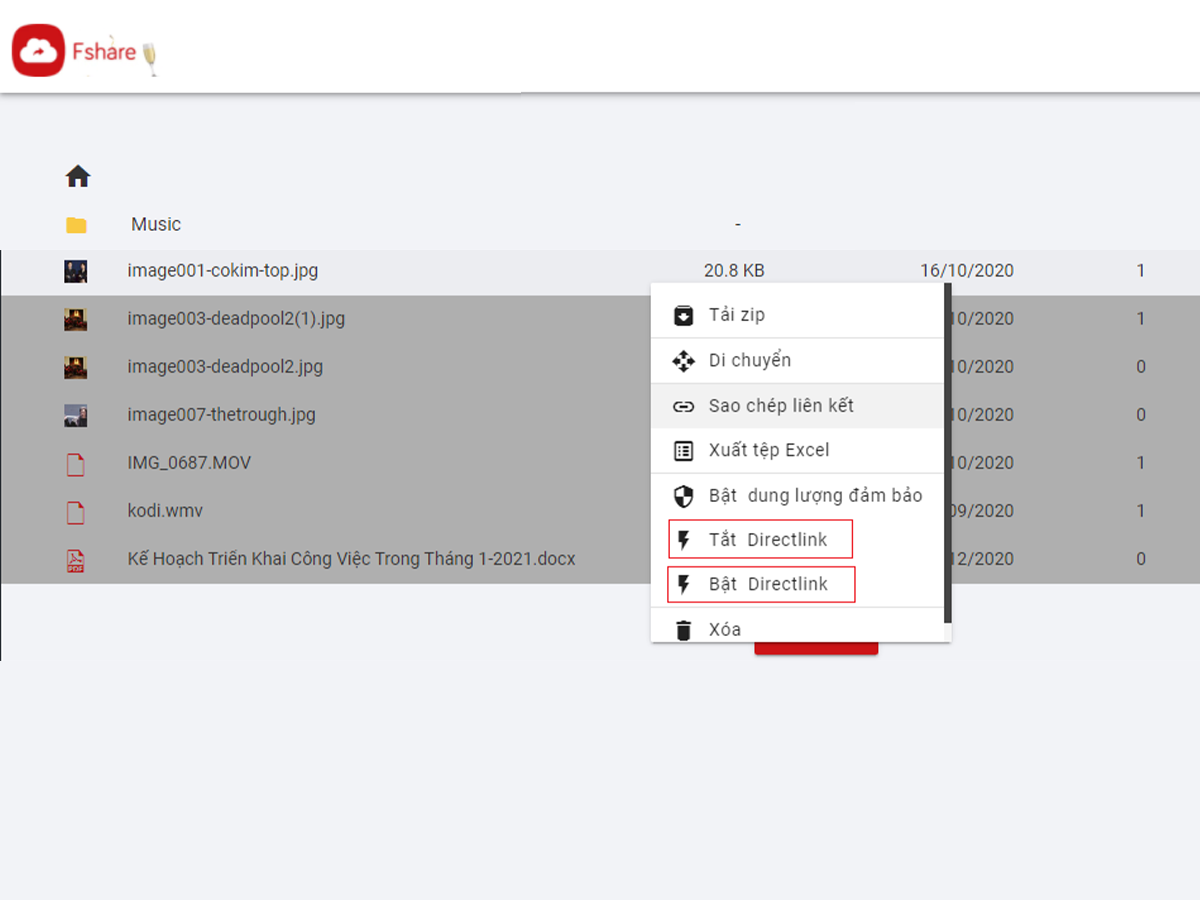Image resolution: width=1200 pixels, height=900 pixels.
Task: Choose Xuất tệp Excel from context menu
Action: (769, 451)
